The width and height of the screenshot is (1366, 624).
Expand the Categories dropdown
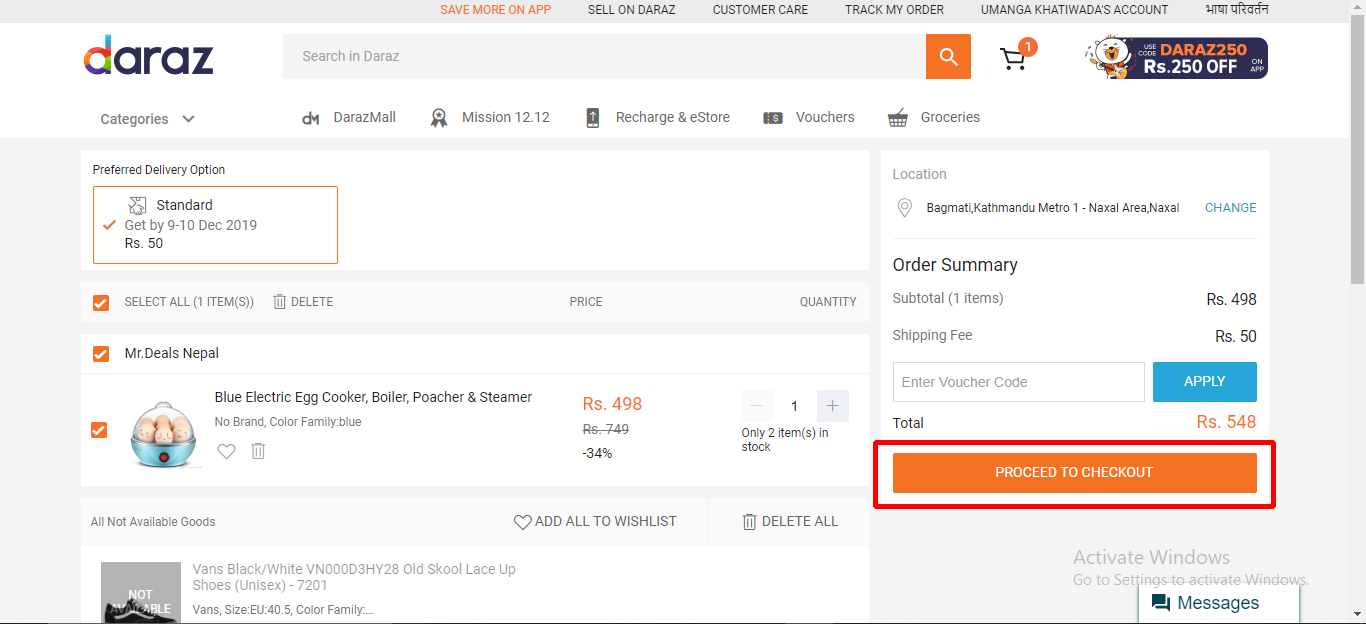147,119
